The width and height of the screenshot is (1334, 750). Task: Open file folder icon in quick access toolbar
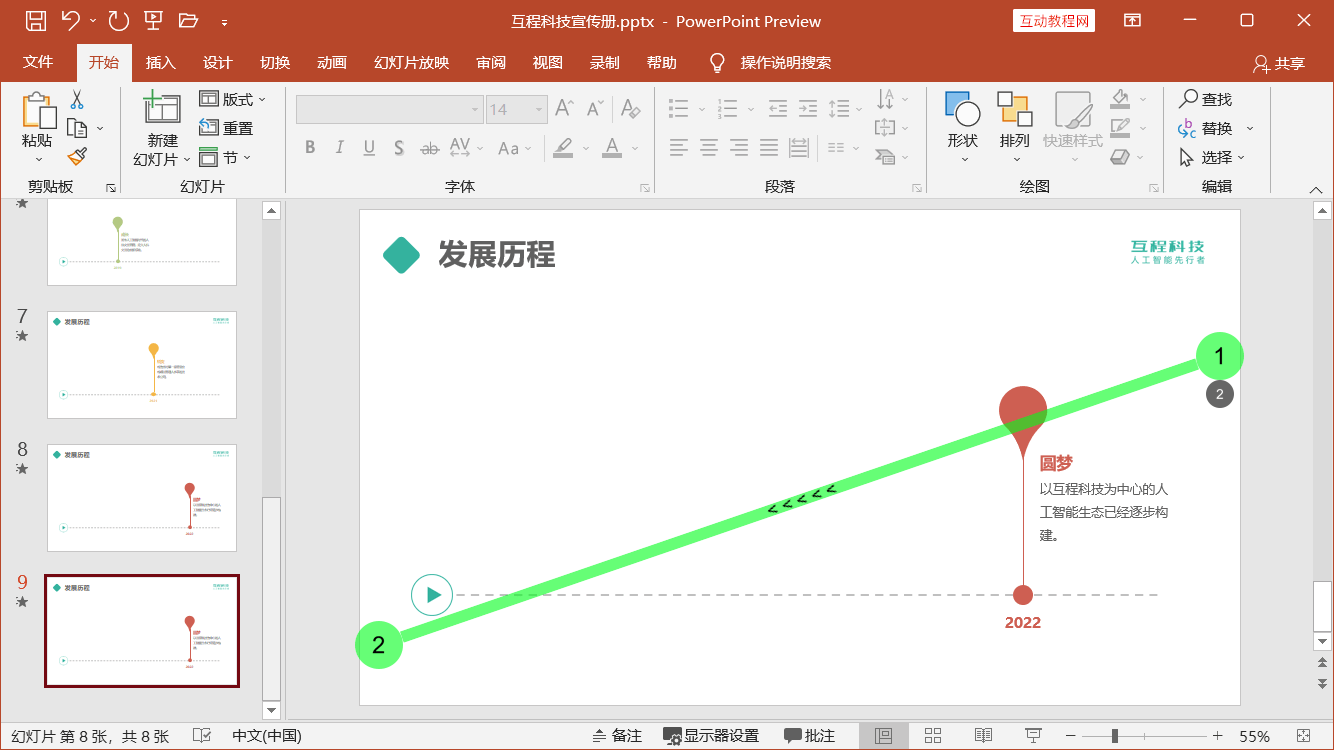[x=188, y=20]
